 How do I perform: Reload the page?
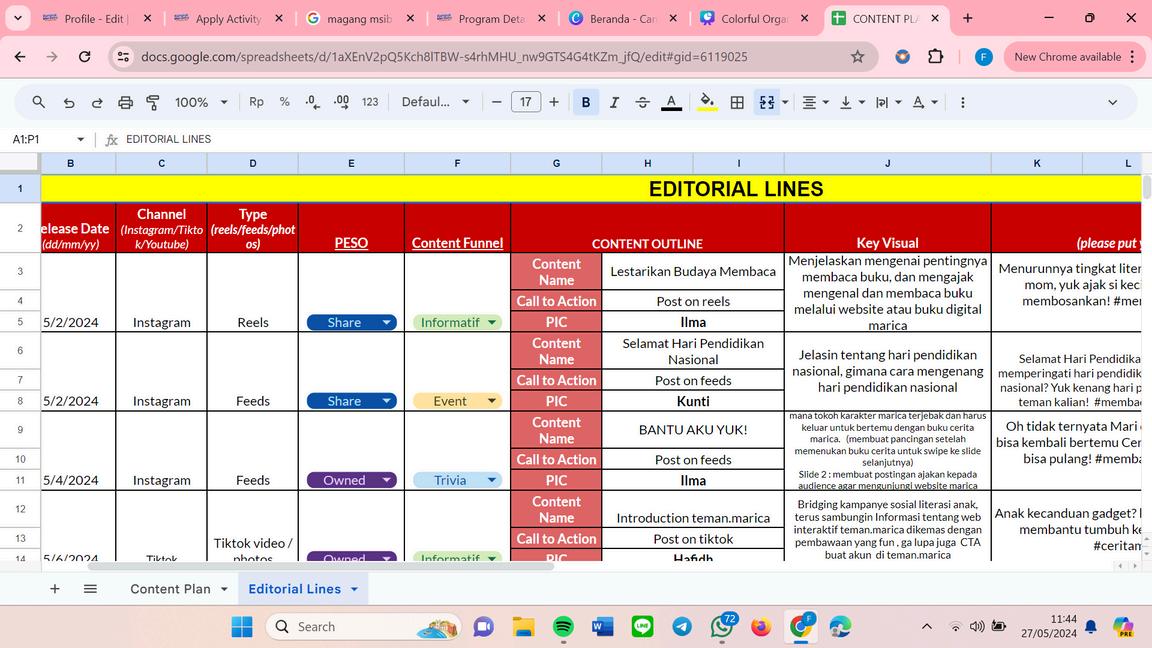(84, 57)
